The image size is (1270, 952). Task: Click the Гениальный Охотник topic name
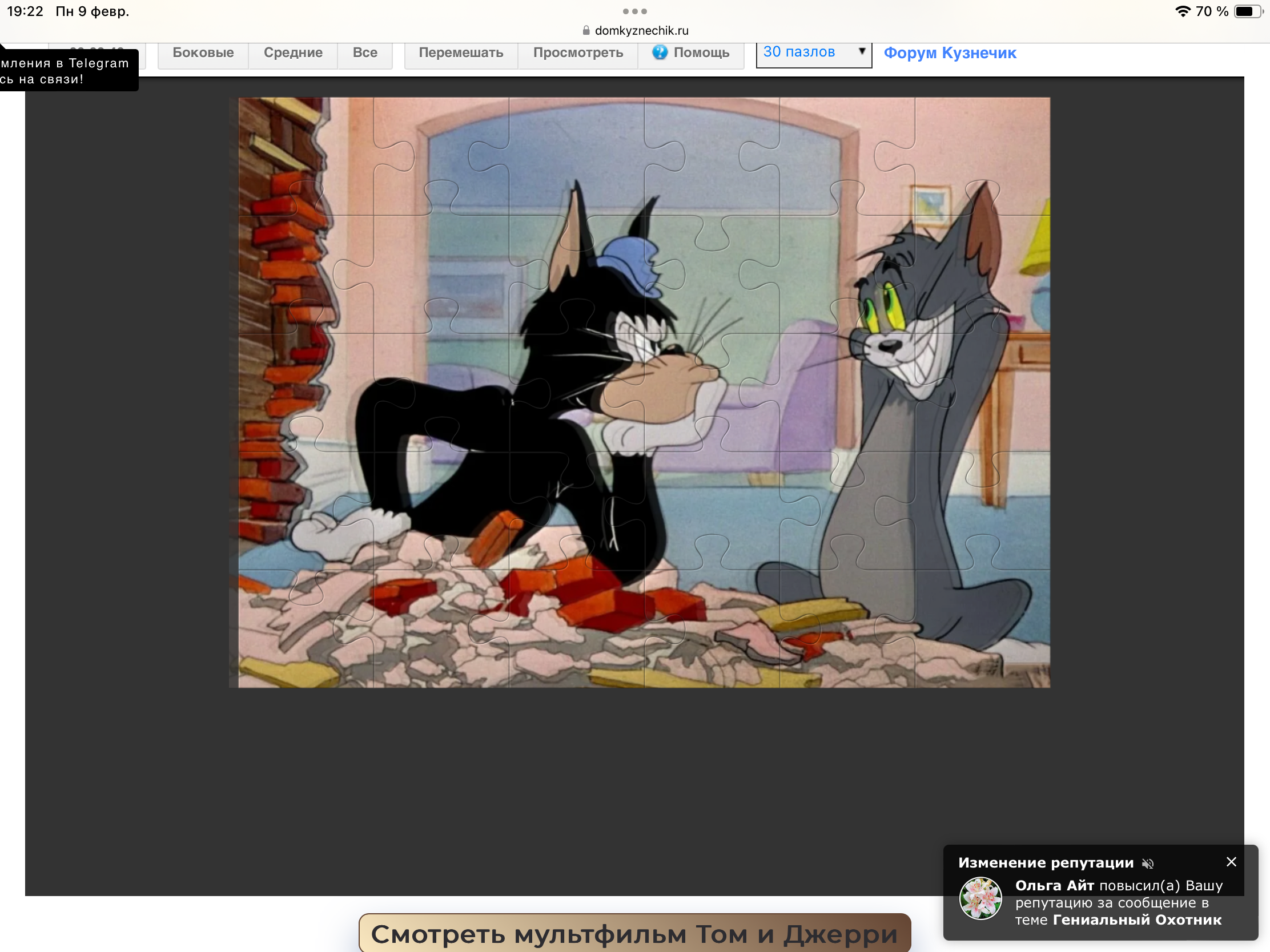click(x=1137, y=920)
